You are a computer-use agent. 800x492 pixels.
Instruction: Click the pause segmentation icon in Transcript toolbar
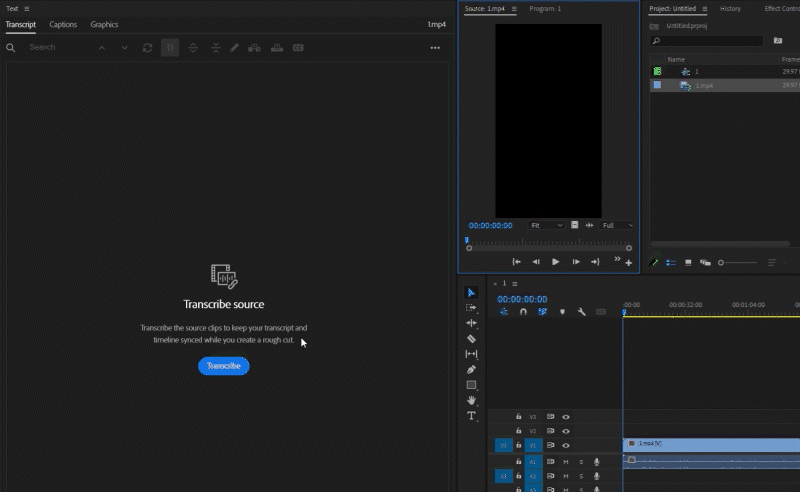click(x=170, y=47)
